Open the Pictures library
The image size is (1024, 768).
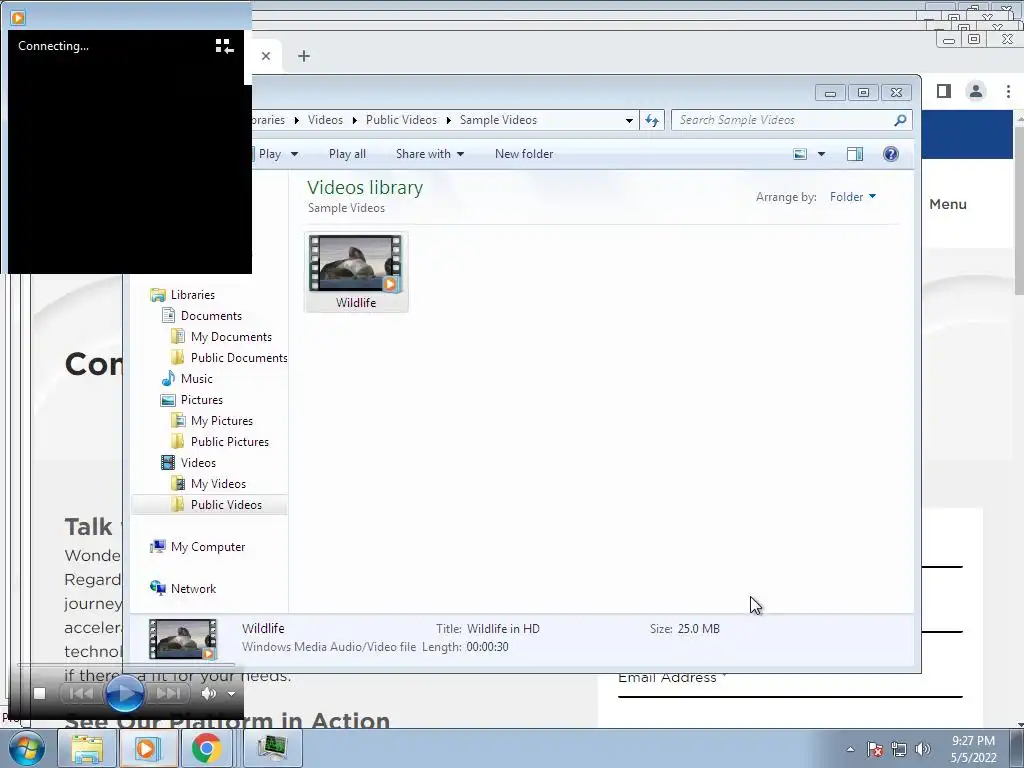202,400
